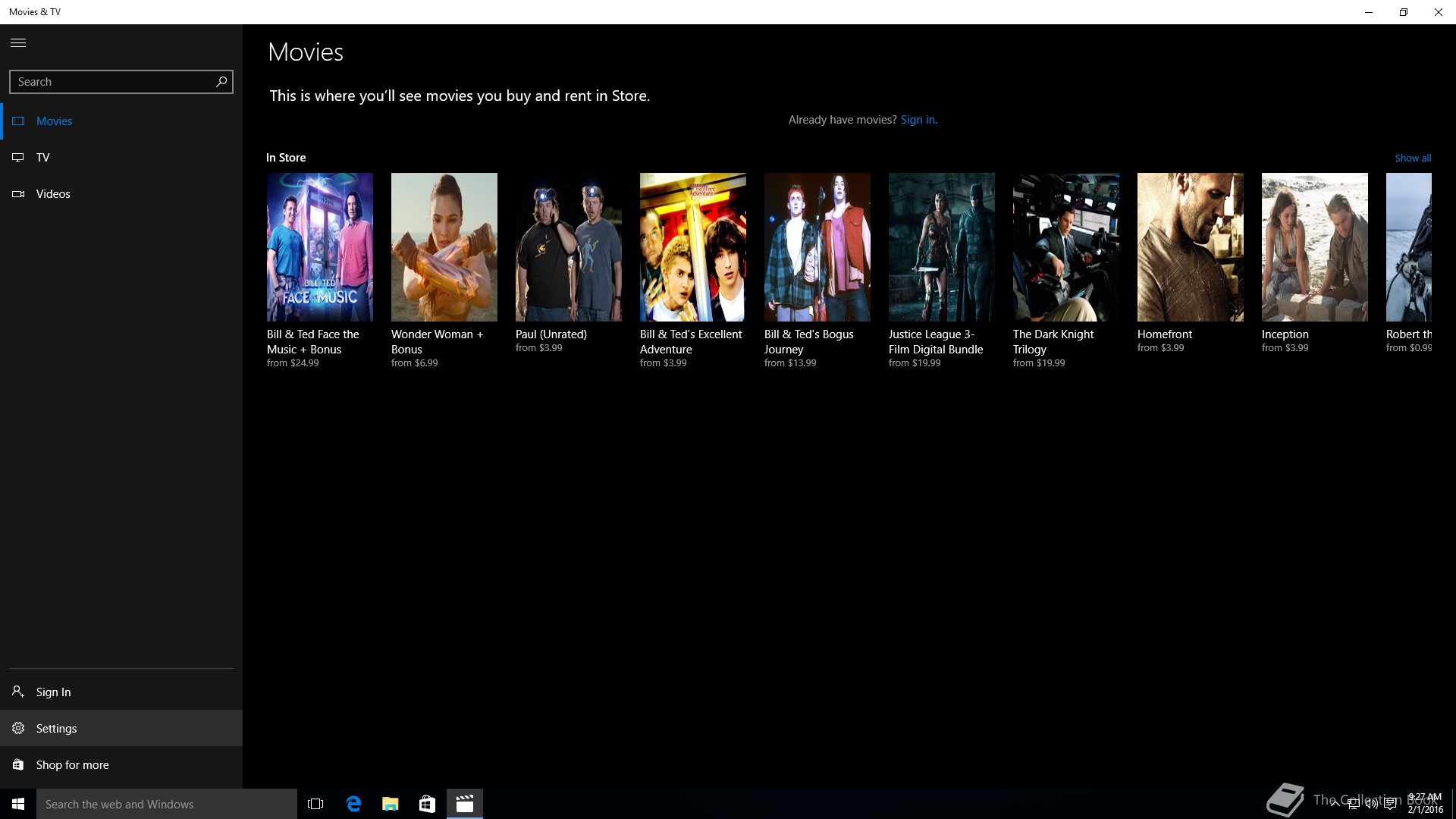Select Videos in the sidebar

coord(121,193)
